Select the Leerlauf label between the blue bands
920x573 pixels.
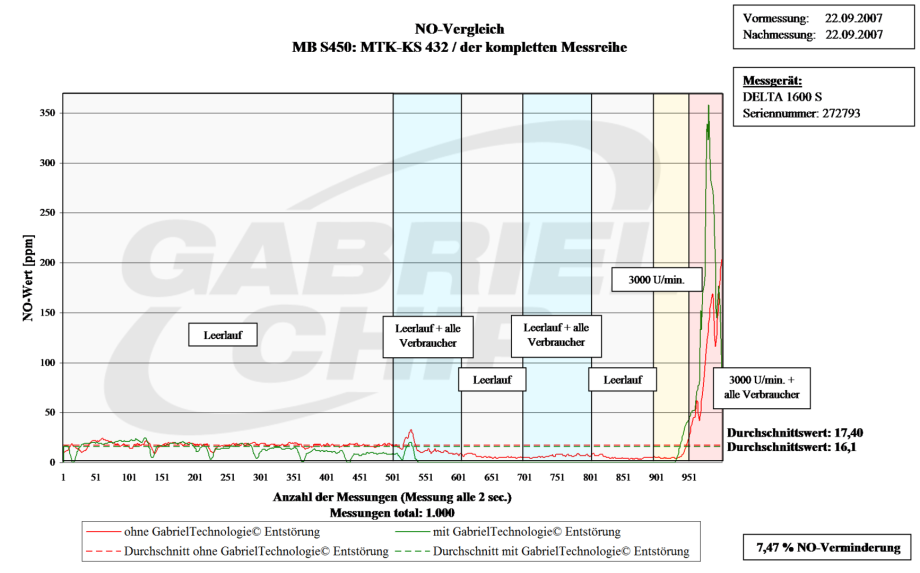(x=491, y=380)
